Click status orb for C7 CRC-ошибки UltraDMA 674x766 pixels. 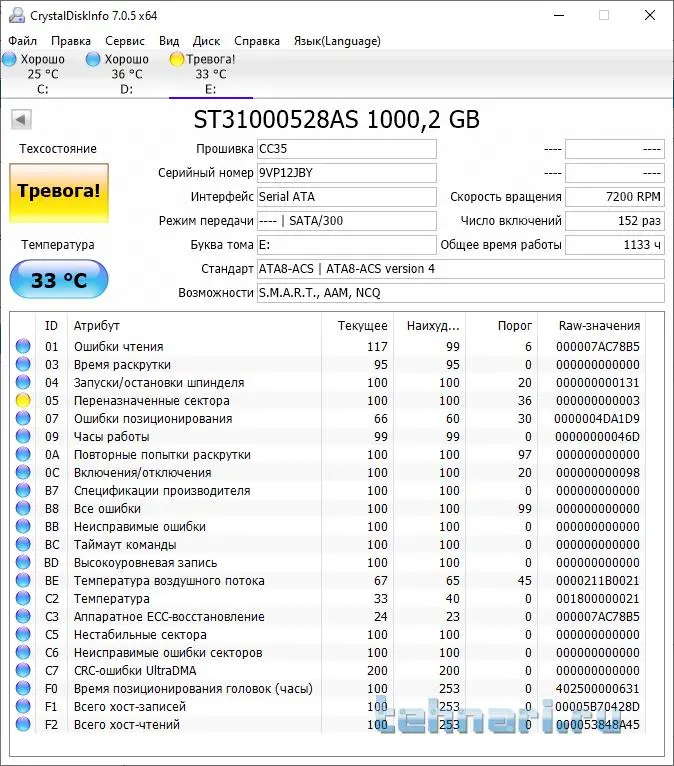[x=23, y=670]
